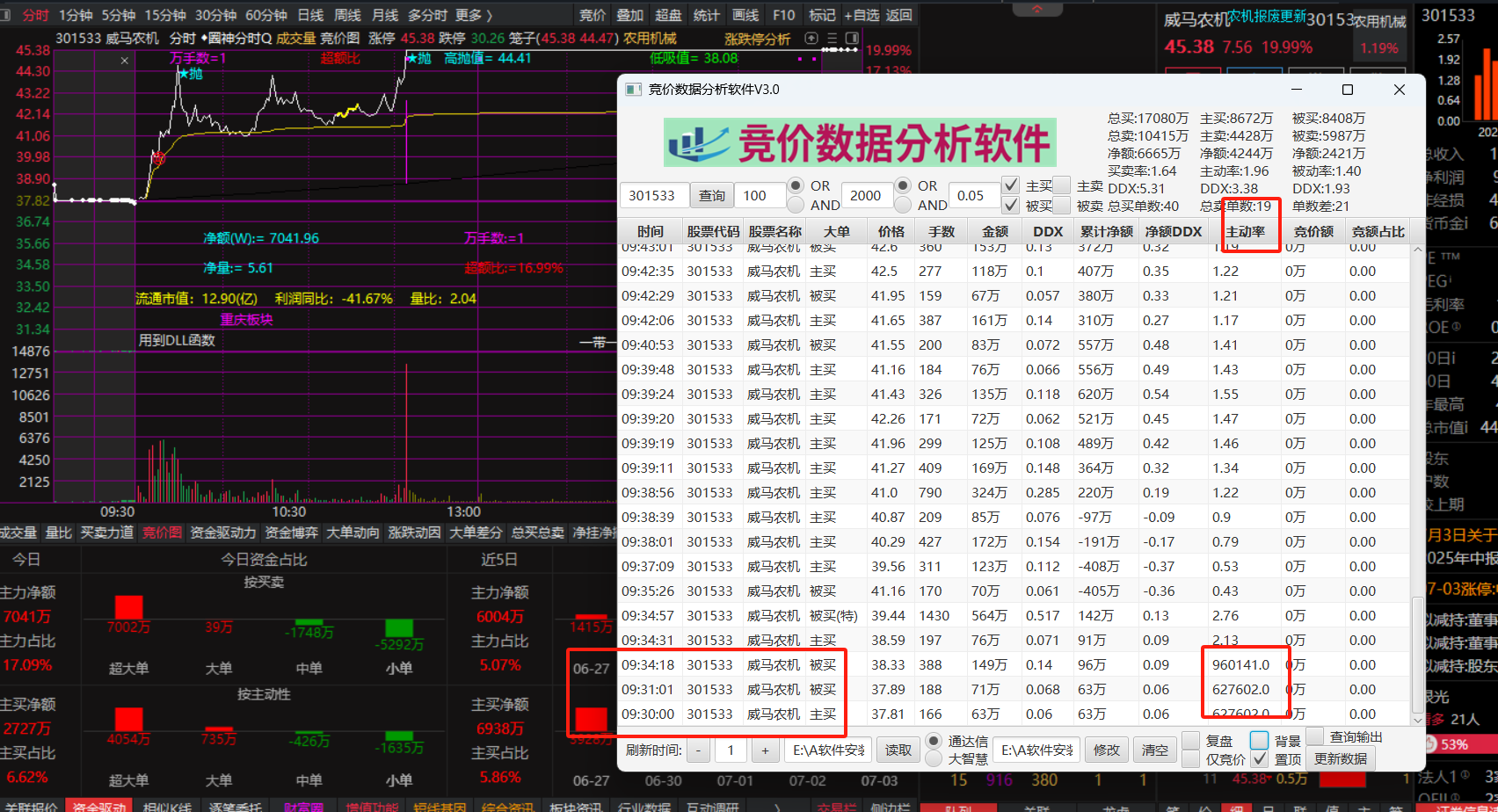This screenshot has width=1498, height=812.
Task: Click the 查询 query button
Action: point(712,194)
